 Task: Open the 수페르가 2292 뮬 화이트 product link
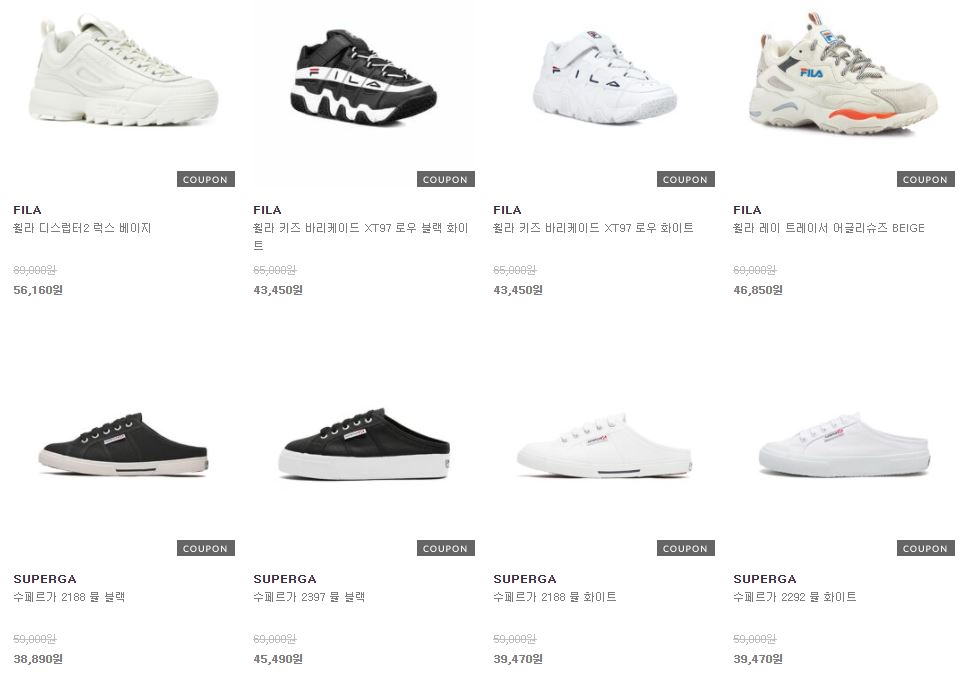(795, 597)
